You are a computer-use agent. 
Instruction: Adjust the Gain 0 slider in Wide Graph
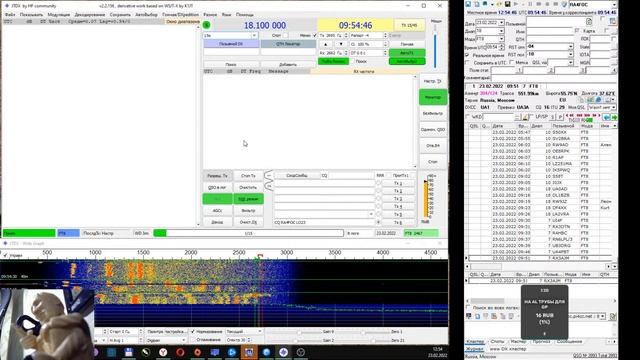[299, 332]
